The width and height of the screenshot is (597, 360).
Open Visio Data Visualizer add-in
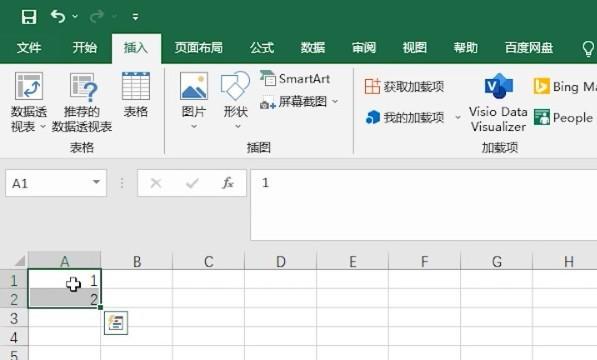pos(498,103)
